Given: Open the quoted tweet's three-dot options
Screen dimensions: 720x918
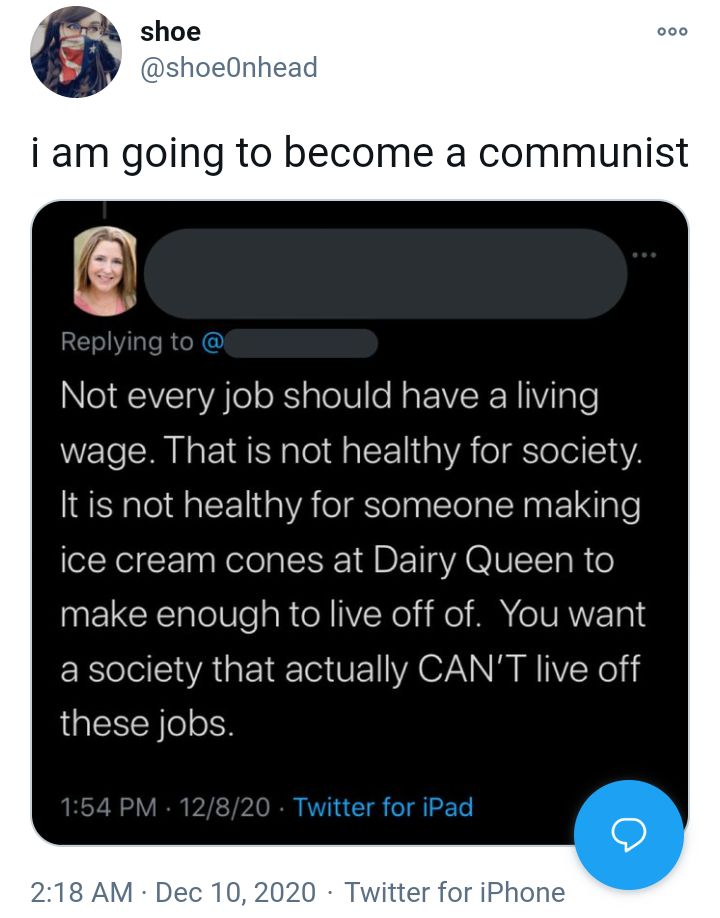Looking at the screenshot, I should (x=644, y=255).
